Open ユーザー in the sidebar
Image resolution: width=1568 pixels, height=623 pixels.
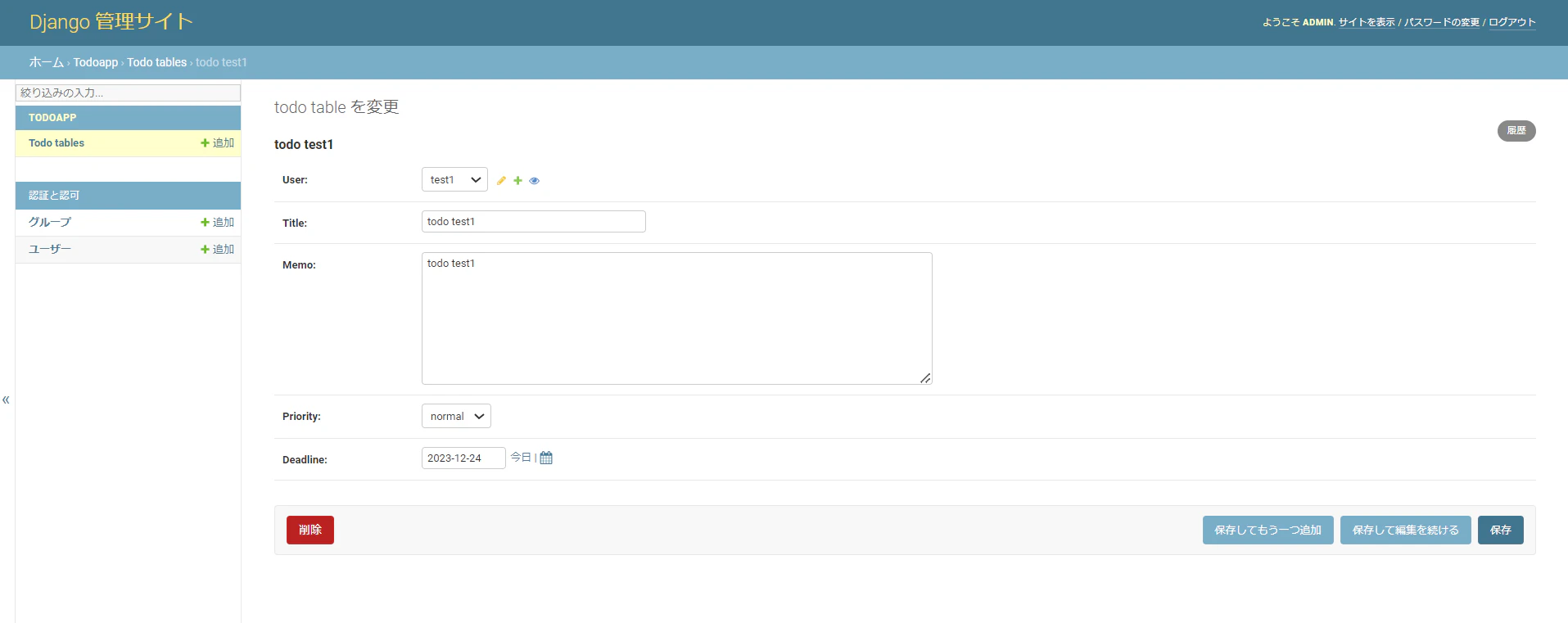(x=50, y=249)
